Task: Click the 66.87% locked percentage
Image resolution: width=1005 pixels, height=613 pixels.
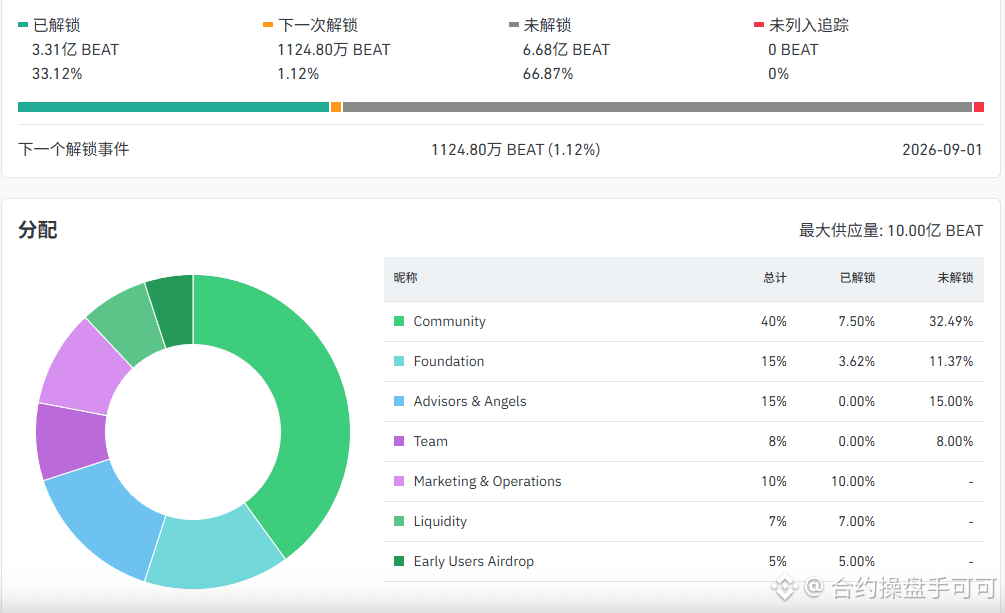Action: pyautogui.click(x=548, y=74)
